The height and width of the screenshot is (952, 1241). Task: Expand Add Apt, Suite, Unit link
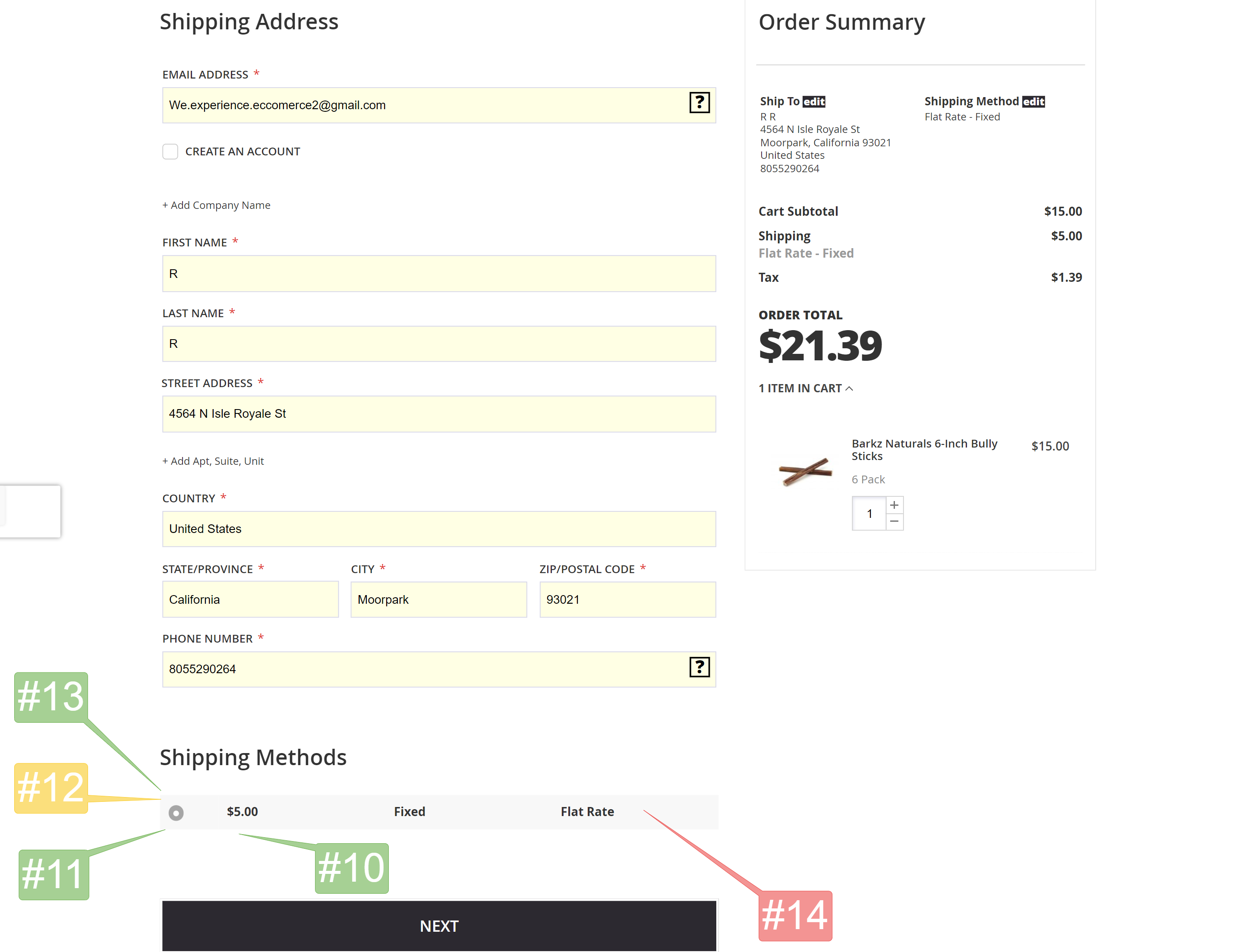click(213, 461)
